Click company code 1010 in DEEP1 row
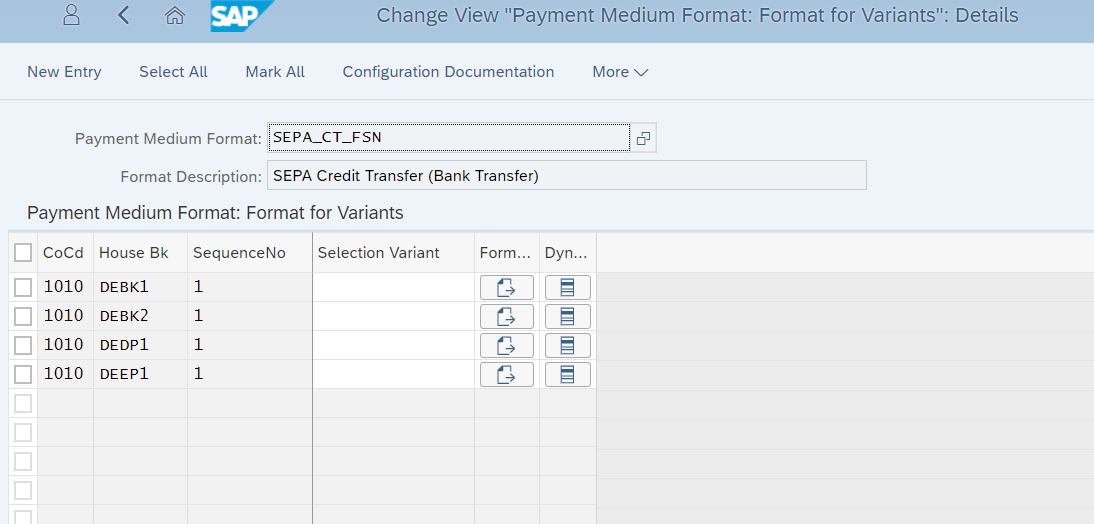Screen dimensions: 1094x524 pyautogui.click(x=65, y=374)
